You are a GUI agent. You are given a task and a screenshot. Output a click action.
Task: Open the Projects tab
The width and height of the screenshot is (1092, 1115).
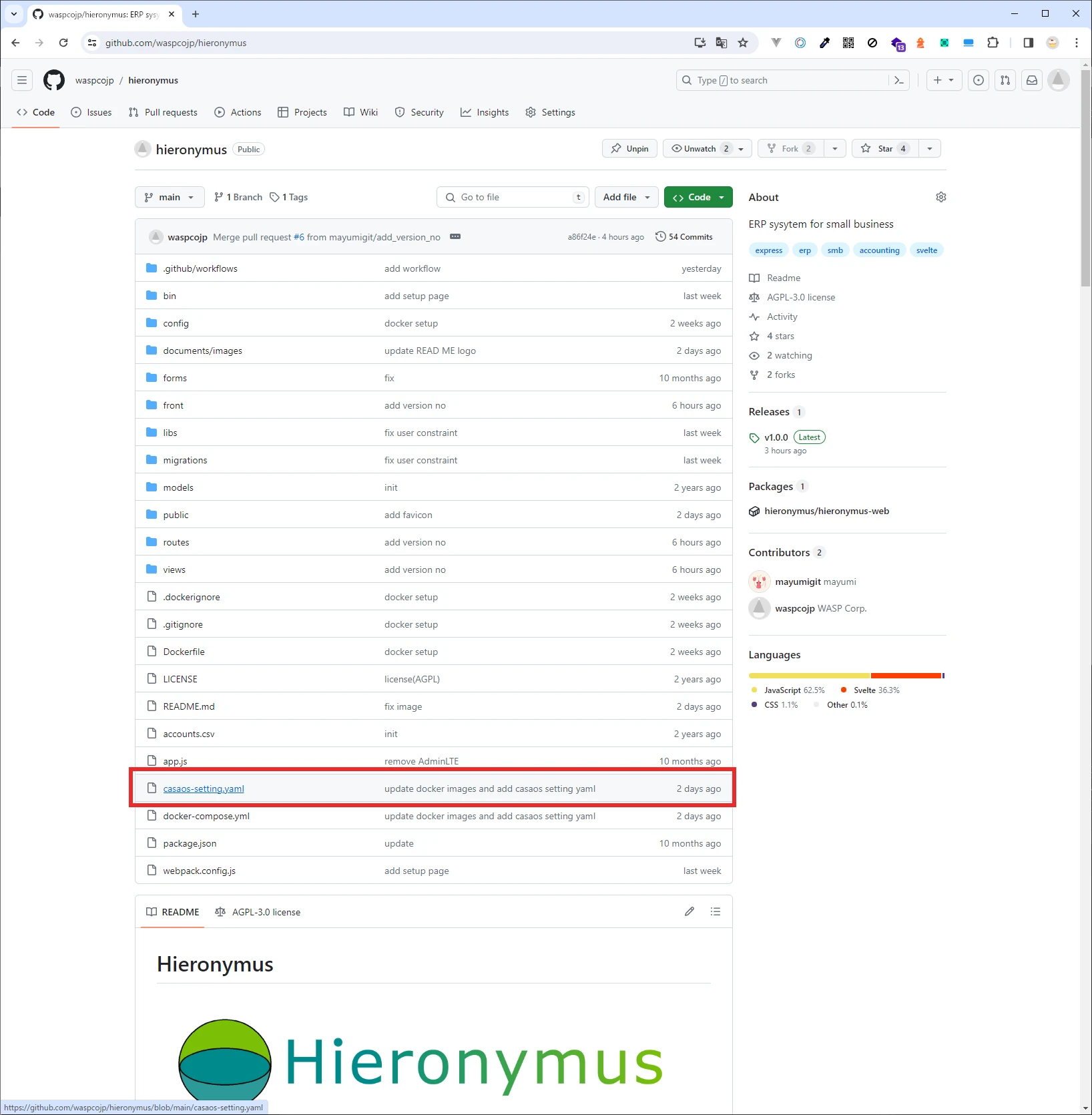tap(302, 112)
